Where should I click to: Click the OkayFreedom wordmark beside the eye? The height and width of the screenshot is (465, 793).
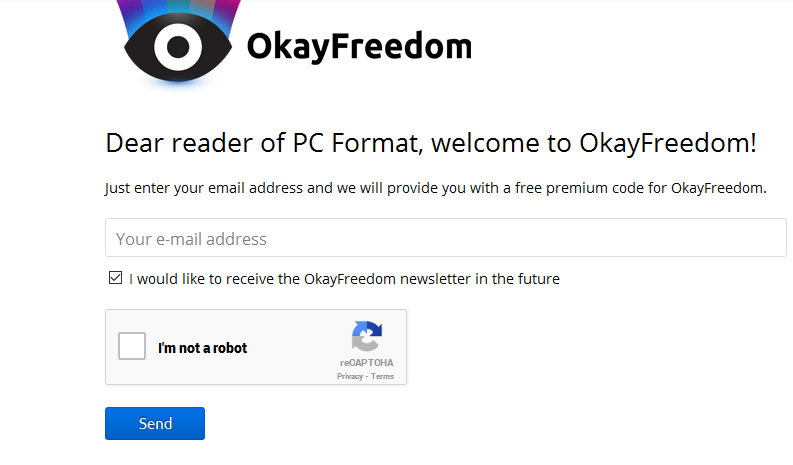359,46
